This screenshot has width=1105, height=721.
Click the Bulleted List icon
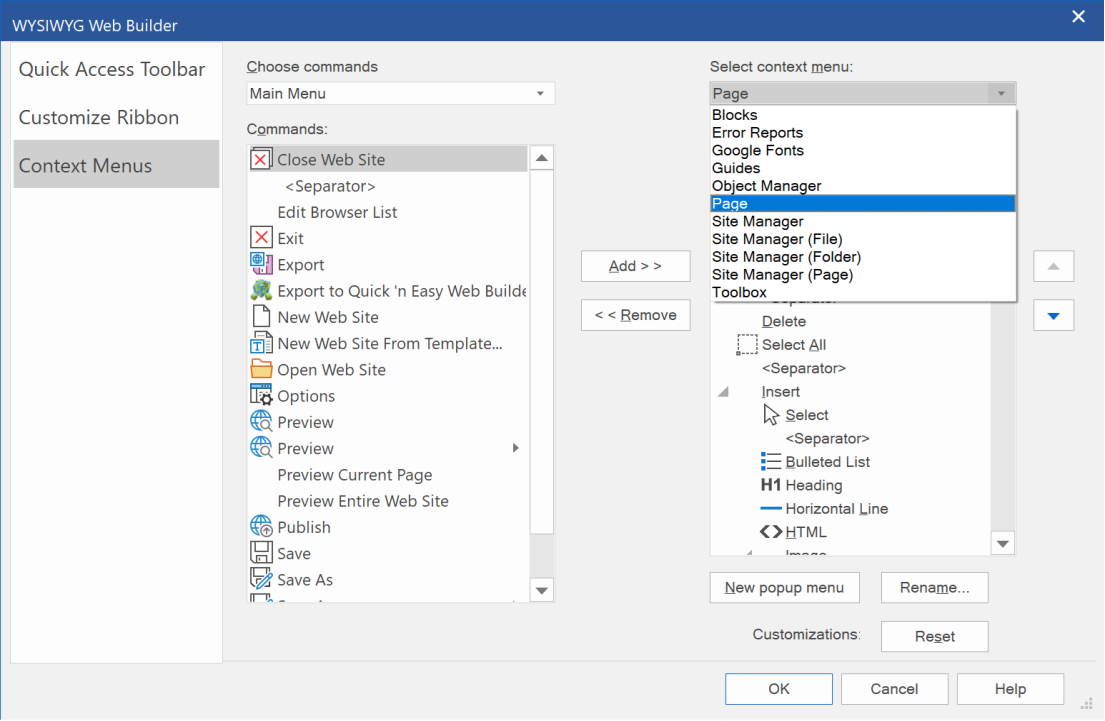[x=771, y=462]
